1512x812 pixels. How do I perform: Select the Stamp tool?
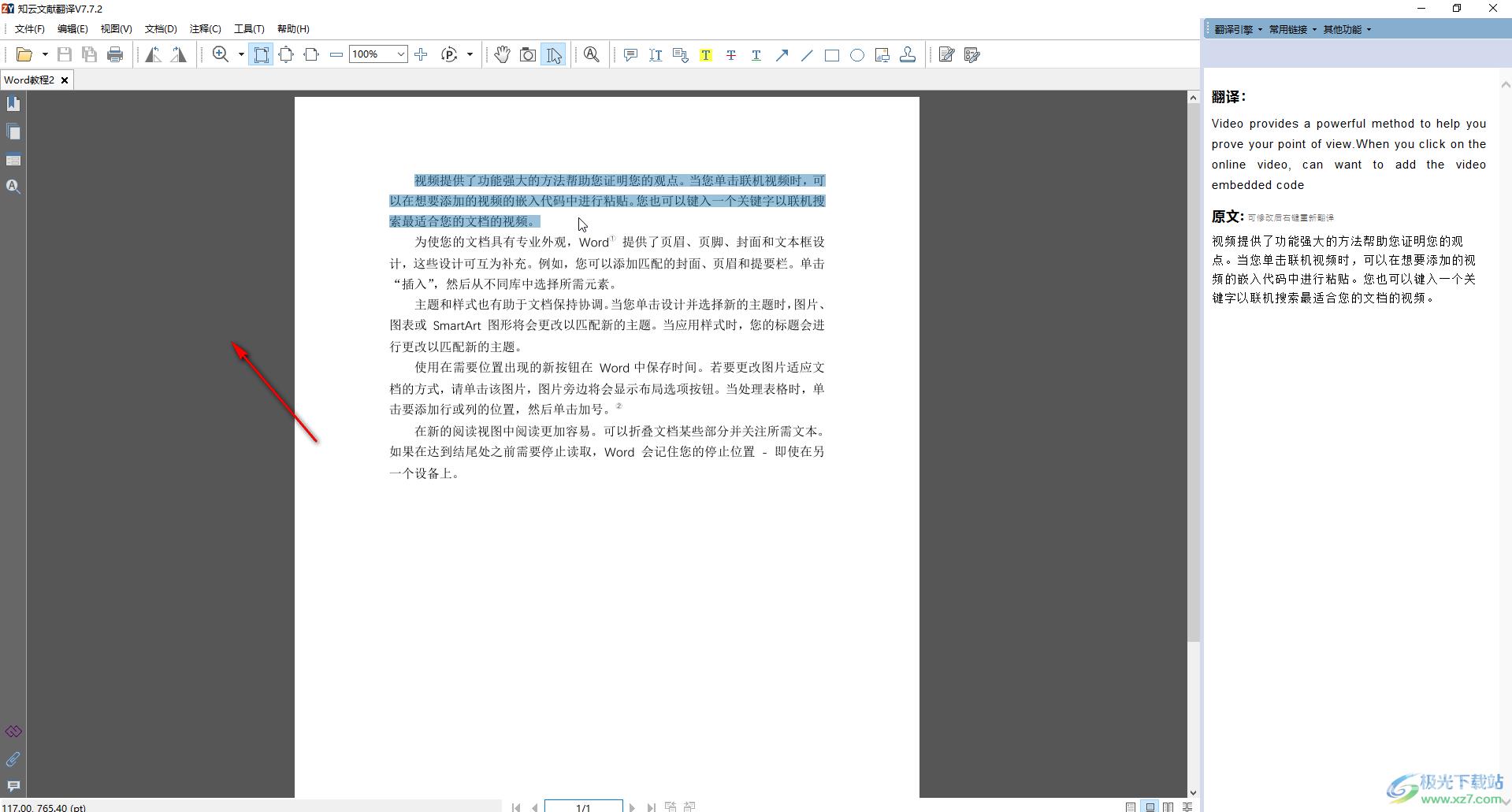pyautogui.click(x=908, y=54)
